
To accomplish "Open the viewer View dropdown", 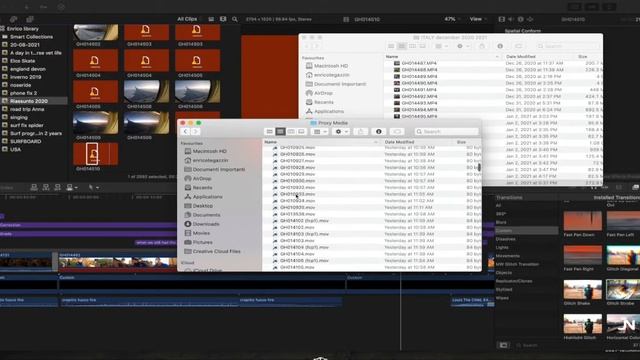I will click(x=478, y=19).
